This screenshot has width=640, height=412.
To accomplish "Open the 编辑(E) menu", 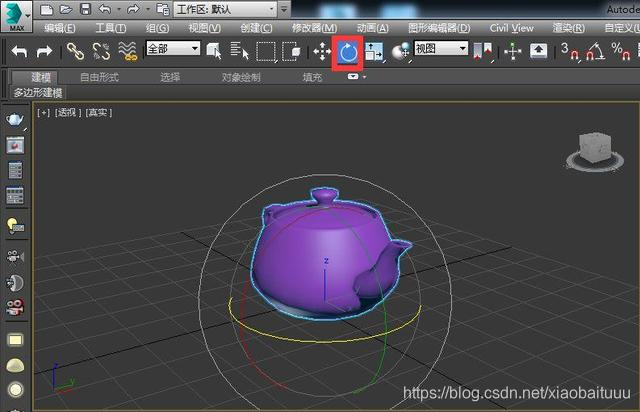I will tap(60, 28).
